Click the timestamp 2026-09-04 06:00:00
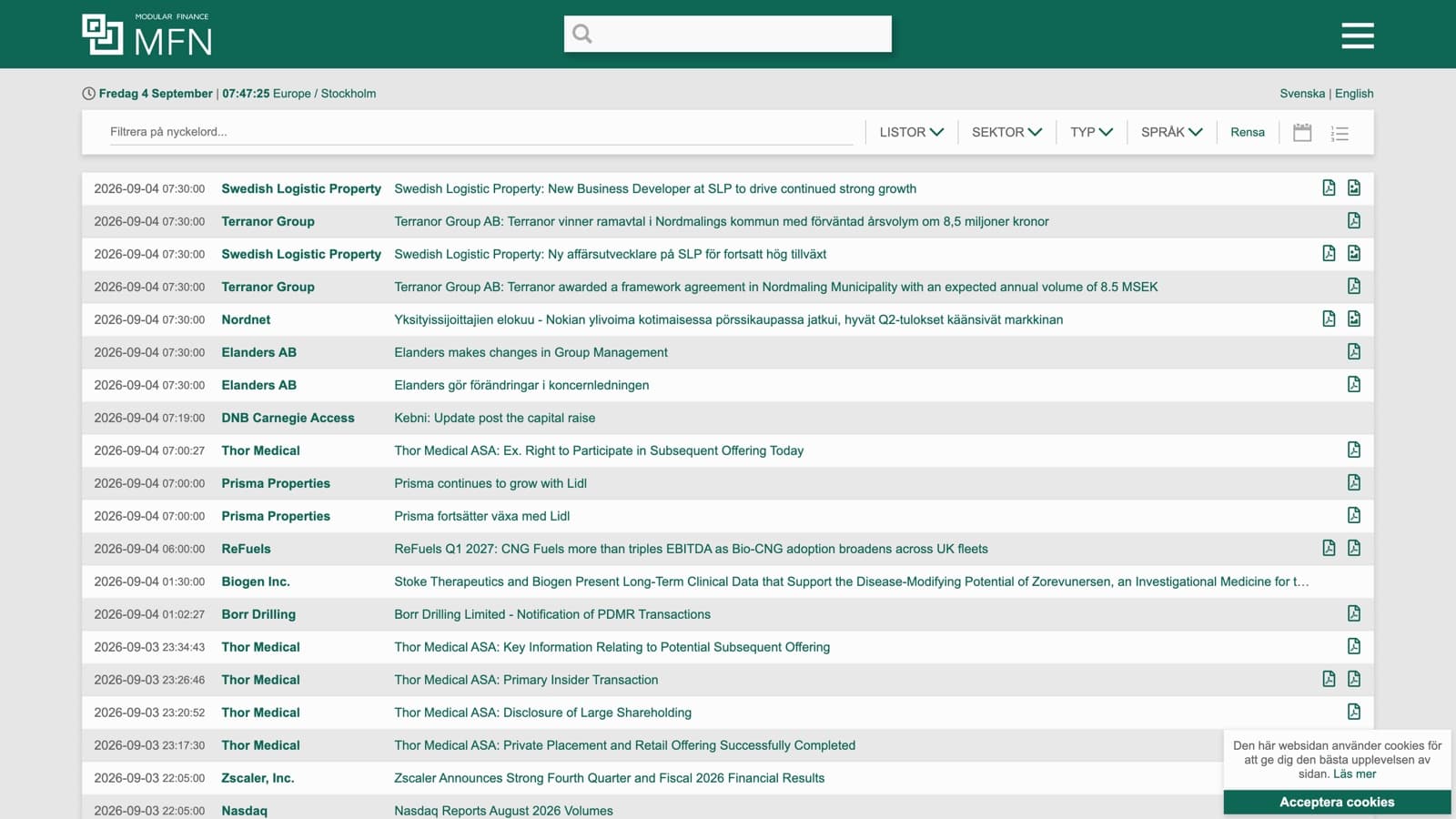Image resolution: width=1456 pixels, height=819 pixels. coord(149,549)
